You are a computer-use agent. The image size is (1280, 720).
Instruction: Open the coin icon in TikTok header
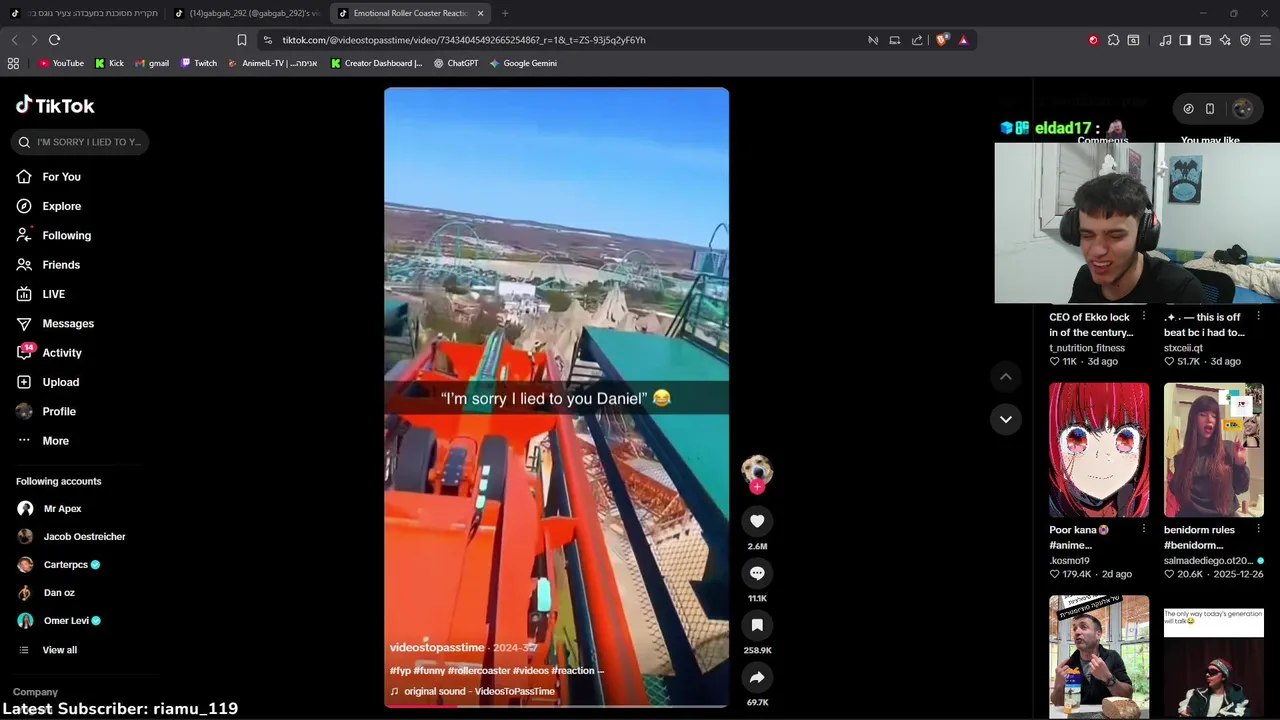(x=1188, y=108)
